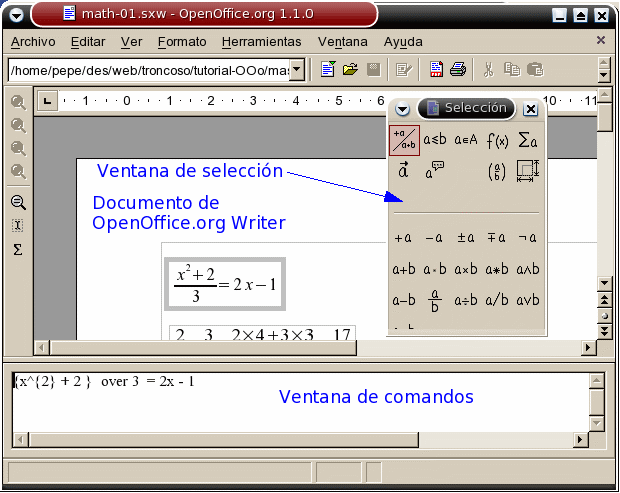The height and width of the screenshot is (493, 620).
Task: Click the command window scroll up arrow
Action: click(596, 381)
